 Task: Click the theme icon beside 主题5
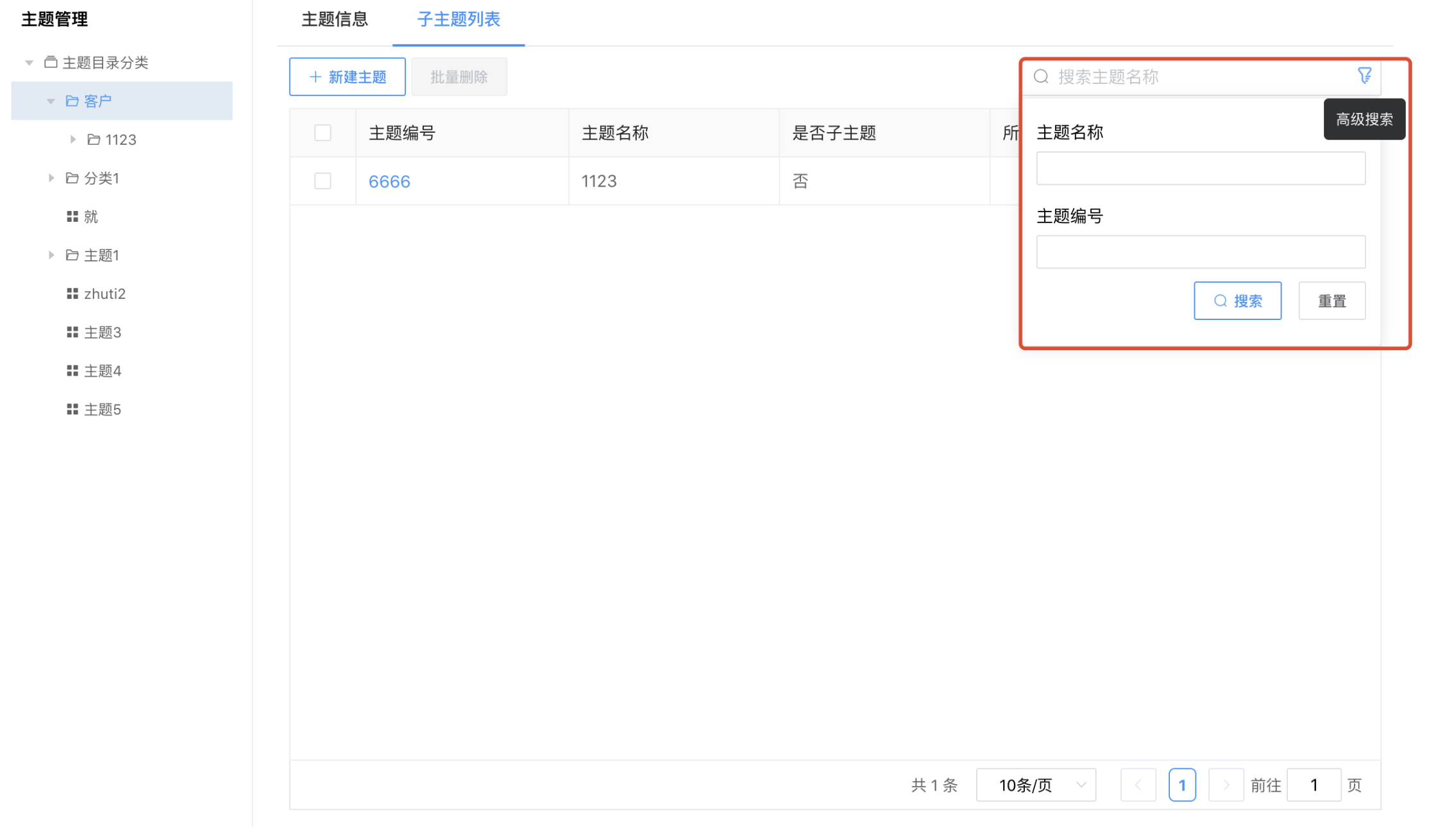point(72,409)
